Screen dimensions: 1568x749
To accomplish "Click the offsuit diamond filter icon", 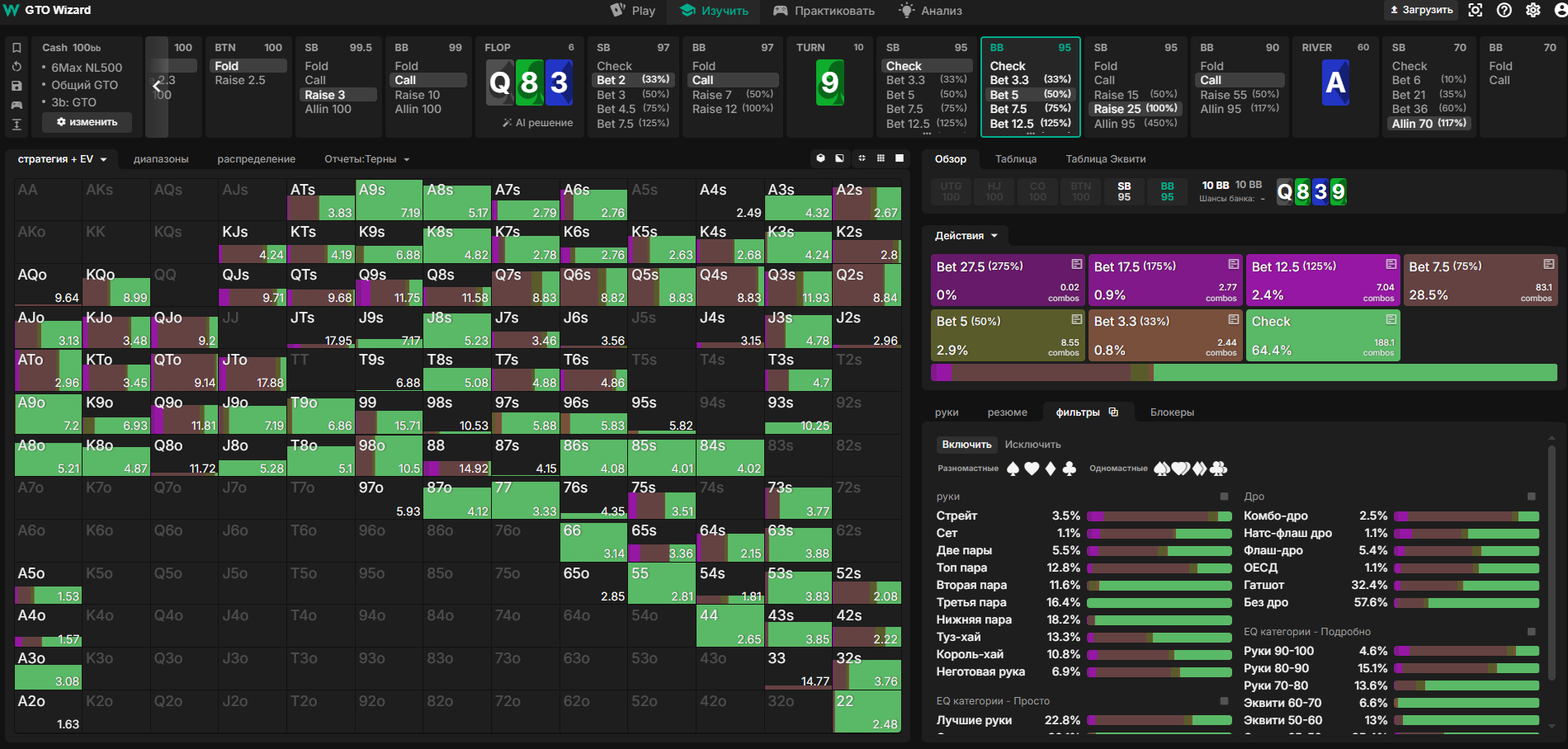I will 1051,469.
